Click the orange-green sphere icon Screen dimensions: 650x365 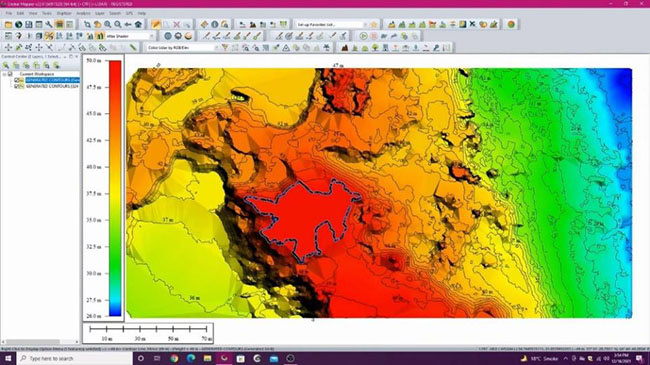coord(511,24)
